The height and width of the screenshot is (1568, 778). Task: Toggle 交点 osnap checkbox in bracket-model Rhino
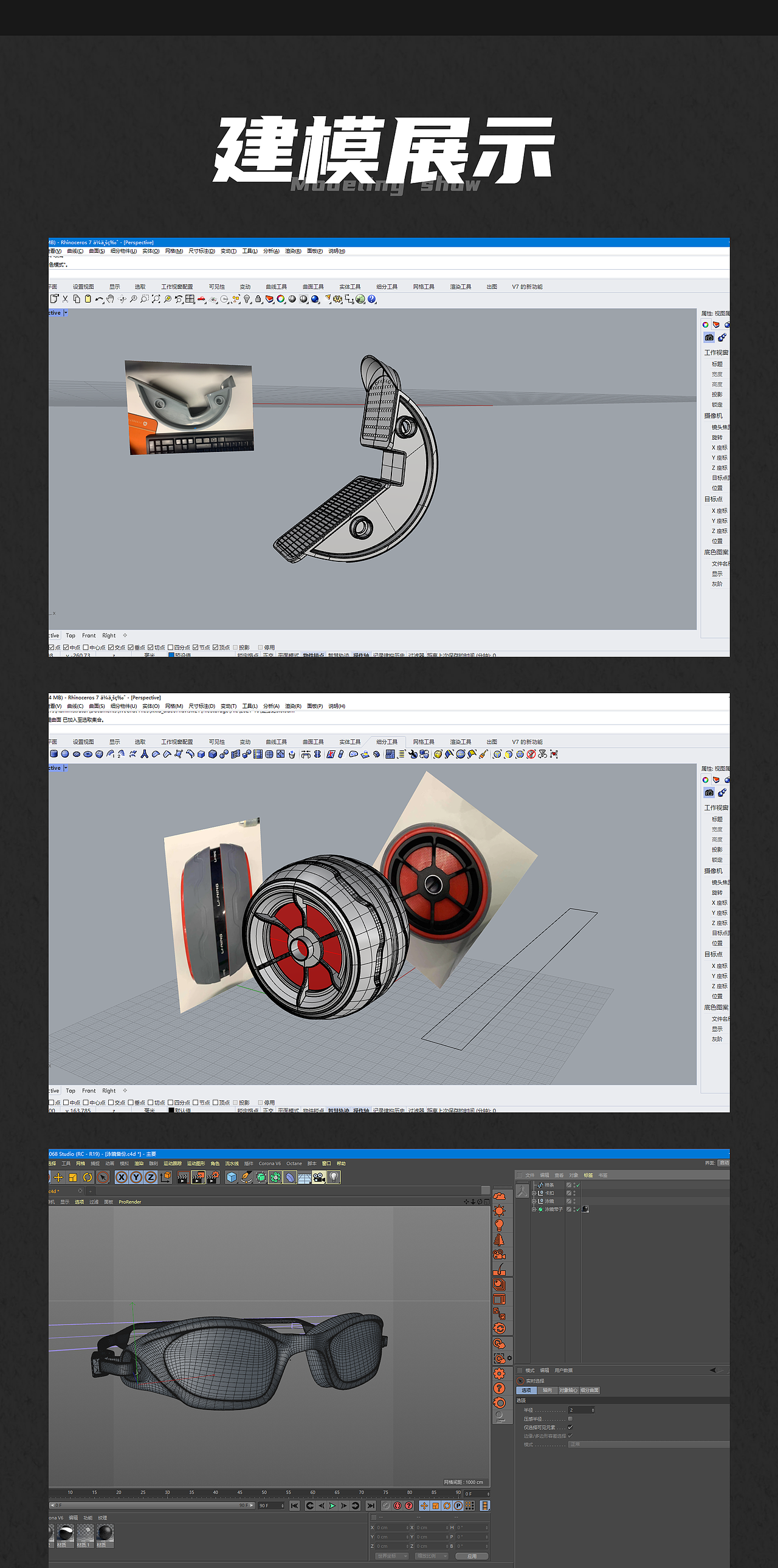tap(111, 647)
